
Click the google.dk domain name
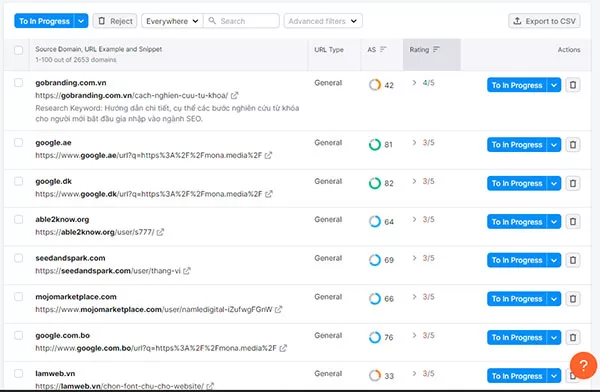(x=54, y=181)
